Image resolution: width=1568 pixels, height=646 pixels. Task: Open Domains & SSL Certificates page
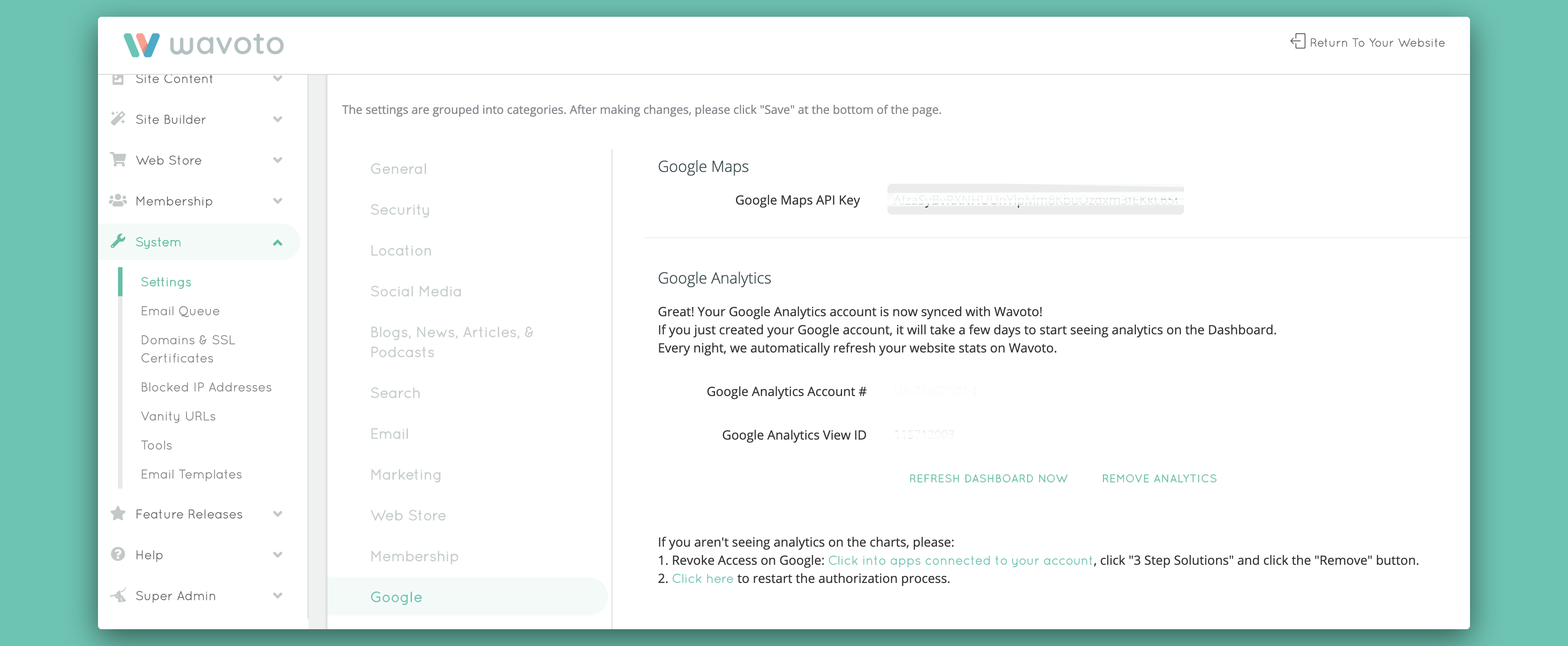click(187, 349)
